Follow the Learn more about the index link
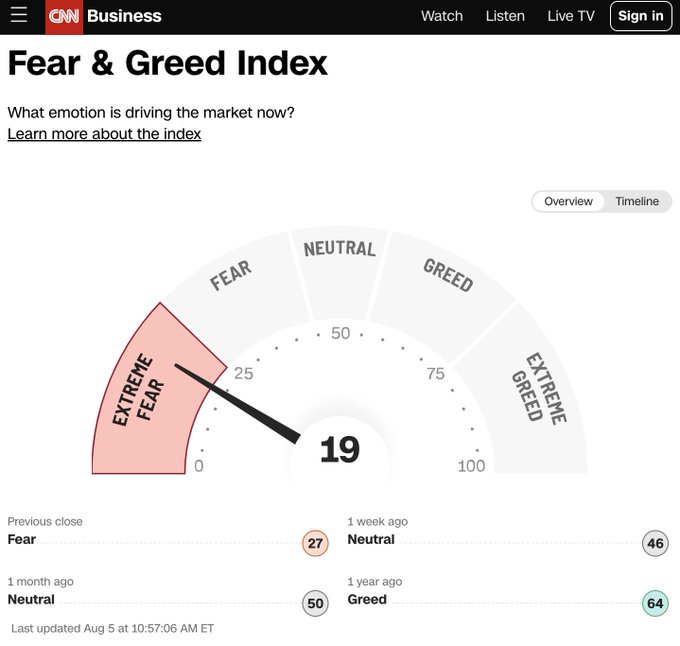Image resolution: width=680 pixels, height=646 pixels. coord(104,134)
